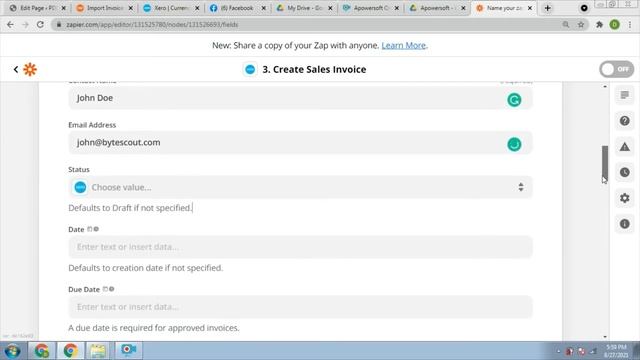
Task: Open the Learn More link
Action: point(403,45)
